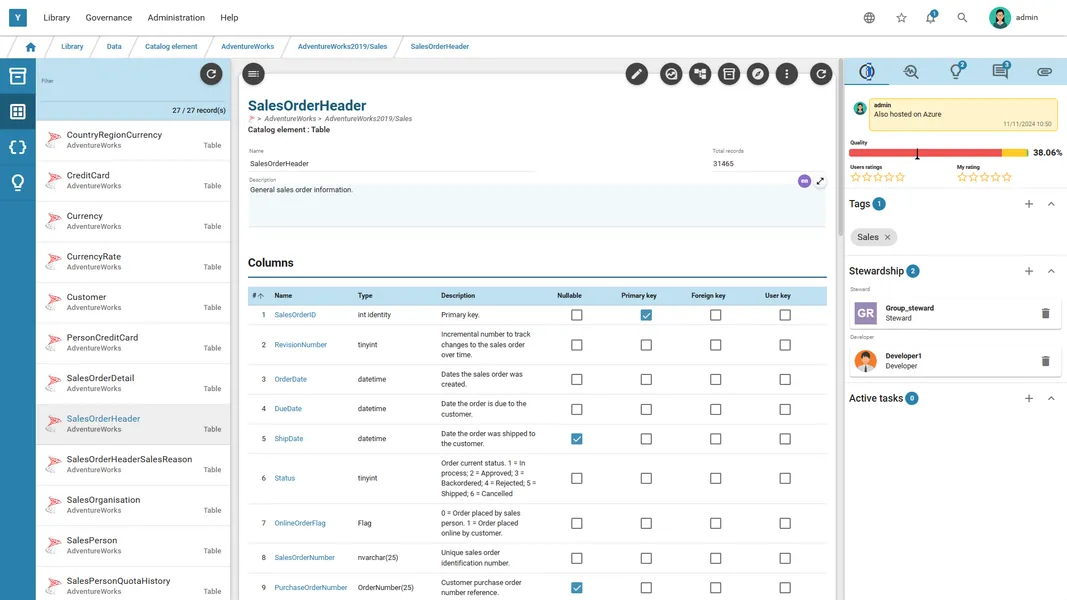Click the favorites star in the top bar
The image size is (1067, 600).
pyautogui.click(x=901, y=18)
